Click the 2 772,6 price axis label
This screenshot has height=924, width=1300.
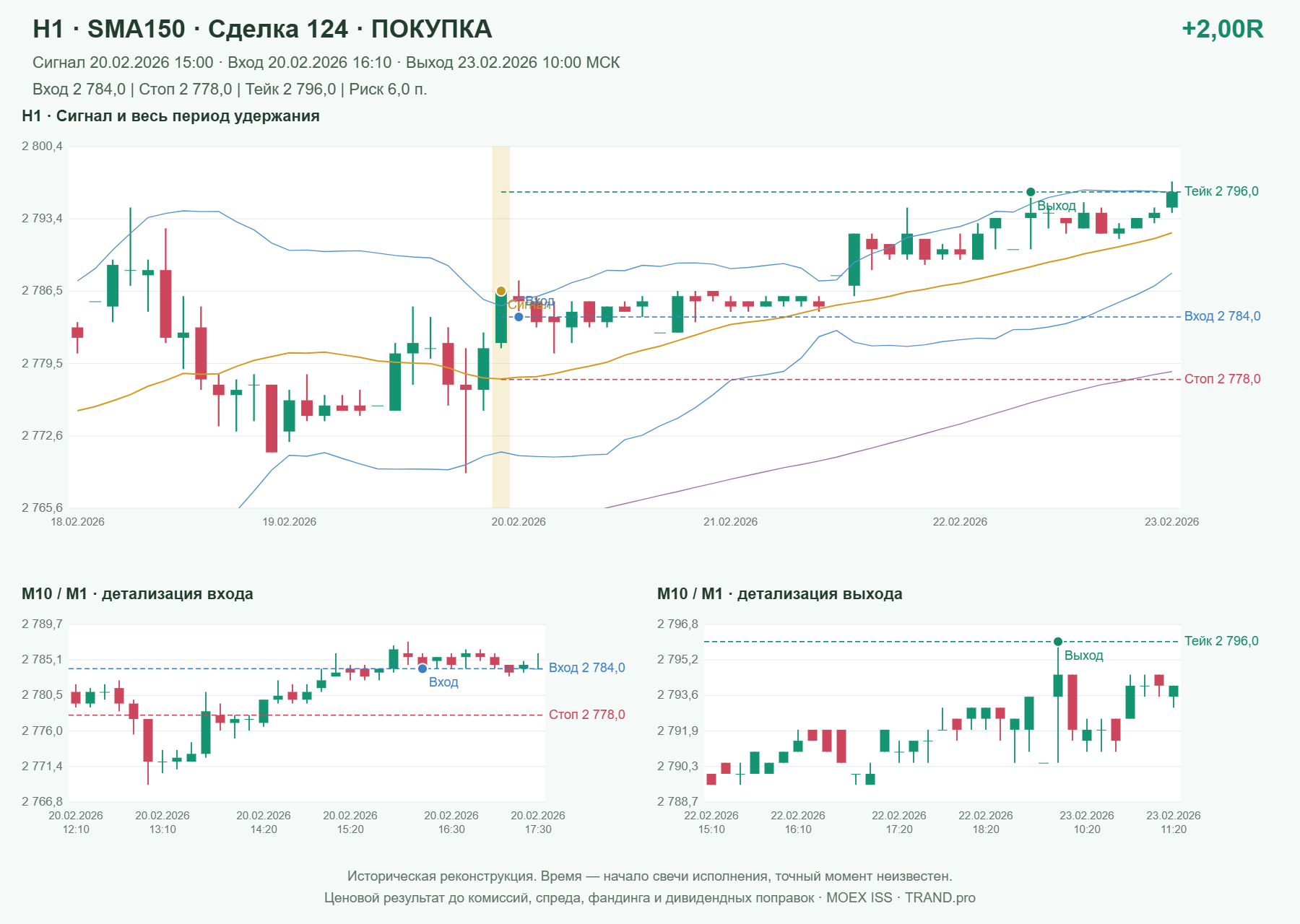tap(42, 435)
